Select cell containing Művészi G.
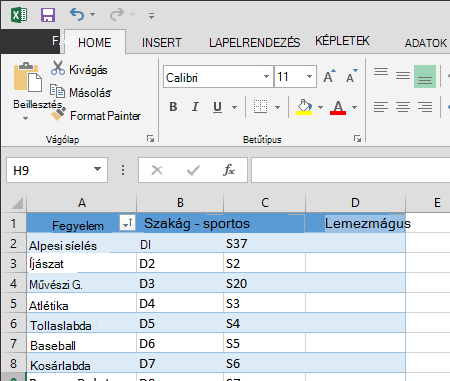 [82, 283]
